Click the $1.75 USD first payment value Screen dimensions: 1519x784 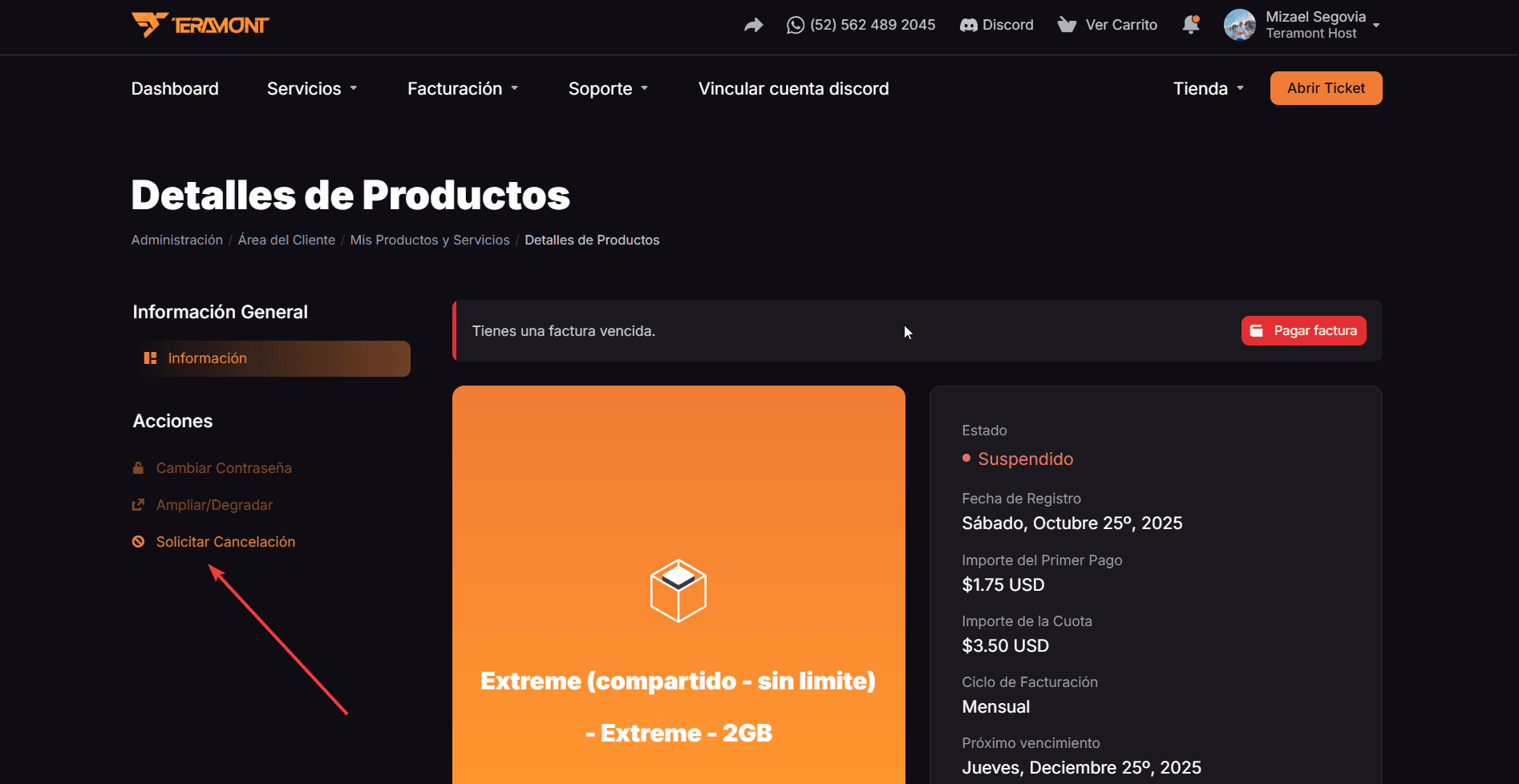click(1003, 584)
